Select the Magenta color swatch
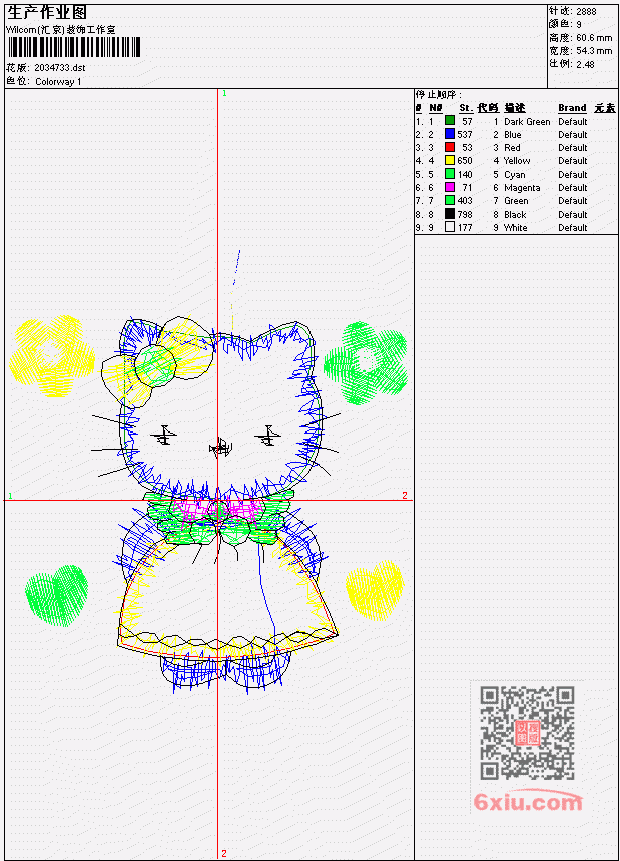The image size is (620, 861). click(450, 187)
